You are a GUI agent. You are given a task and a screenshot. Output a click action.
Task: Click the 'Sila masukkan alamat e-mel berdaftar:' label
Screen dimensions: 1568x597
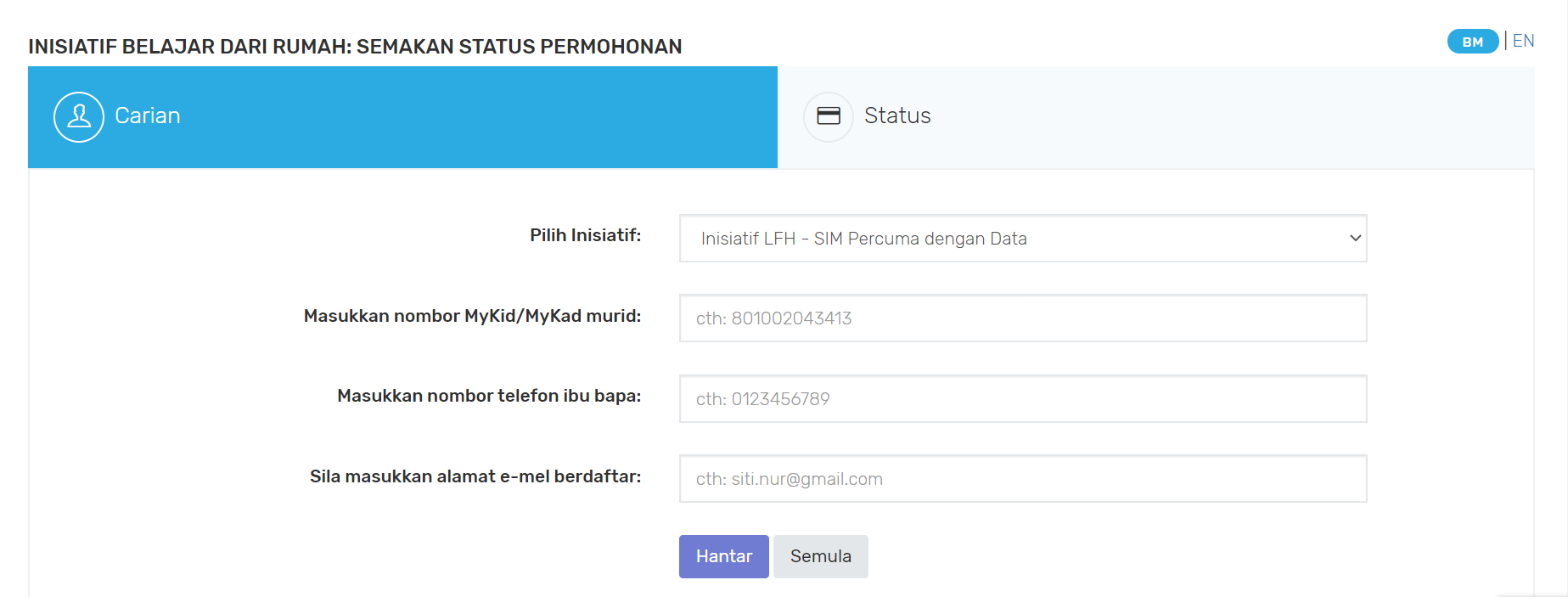pos(475,476)
